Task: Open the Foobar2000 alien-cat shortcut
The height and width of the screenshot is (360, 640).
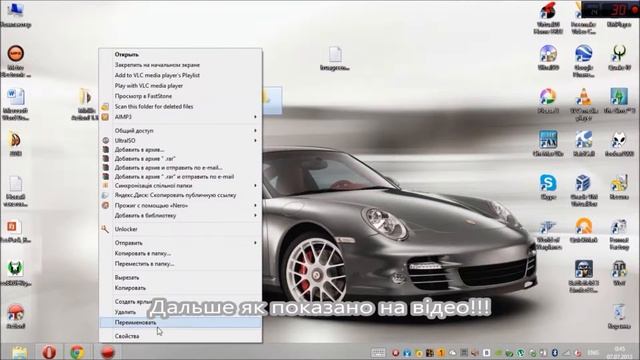Action: pos(619,144)
